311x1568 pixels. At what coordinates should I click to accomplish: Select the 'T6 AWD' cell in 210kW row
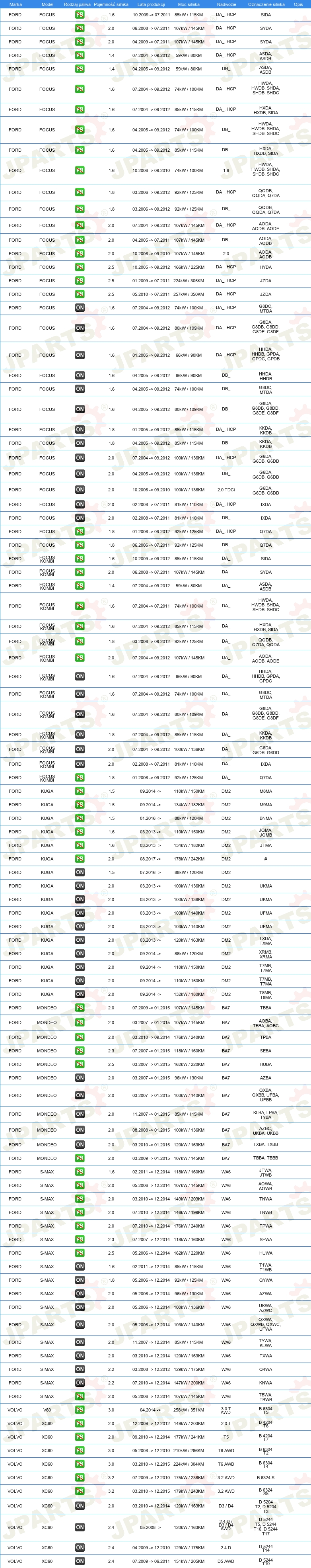pyautogui.click(x=226, y=1451)
